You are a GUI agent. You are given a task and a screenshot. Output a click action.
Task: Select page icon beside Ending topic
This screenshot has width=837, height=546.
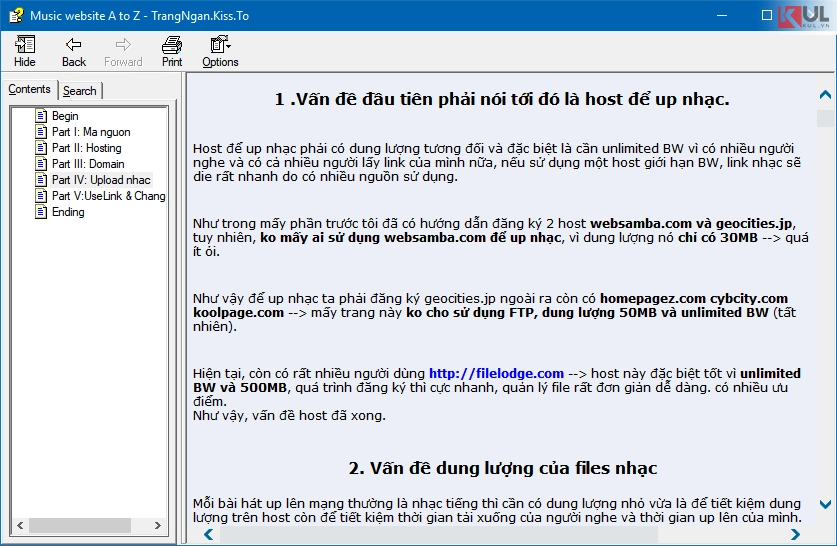(41, 212)
